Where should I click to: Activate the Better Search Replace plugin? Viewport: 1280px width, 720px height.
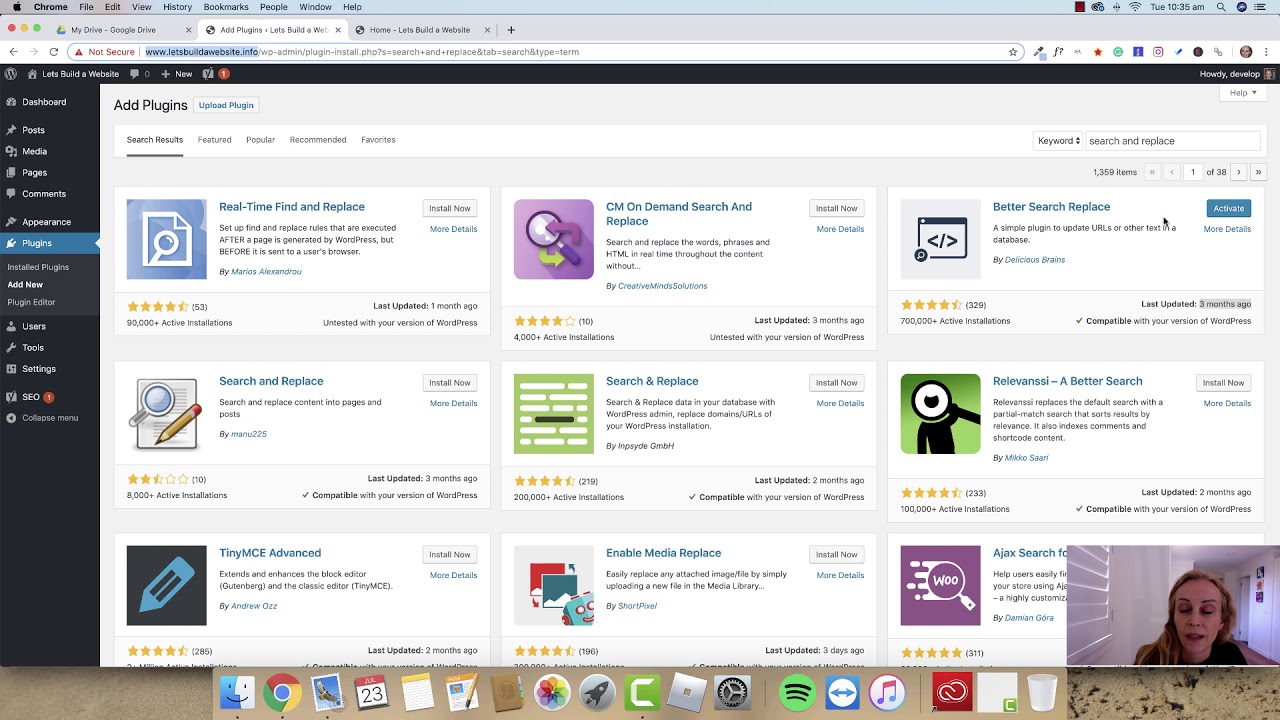tap(1228, 208)
